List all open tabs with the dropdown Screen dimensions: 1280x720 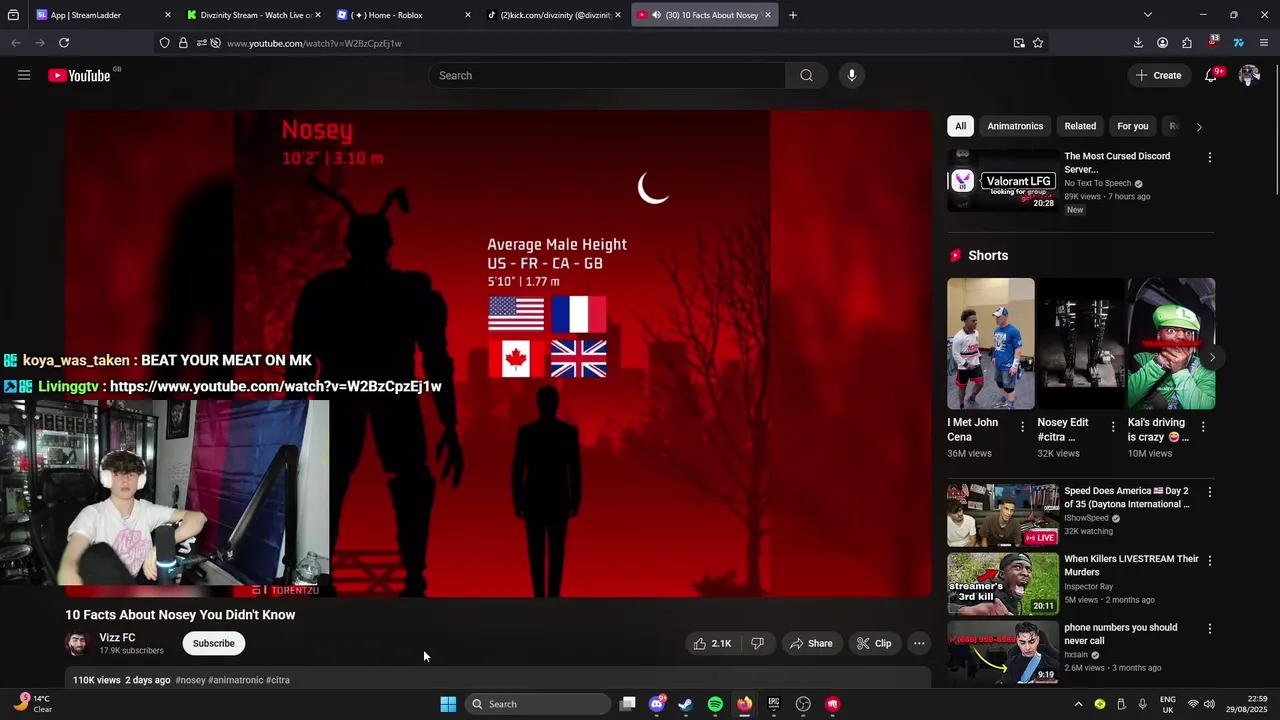point(1147,15)
